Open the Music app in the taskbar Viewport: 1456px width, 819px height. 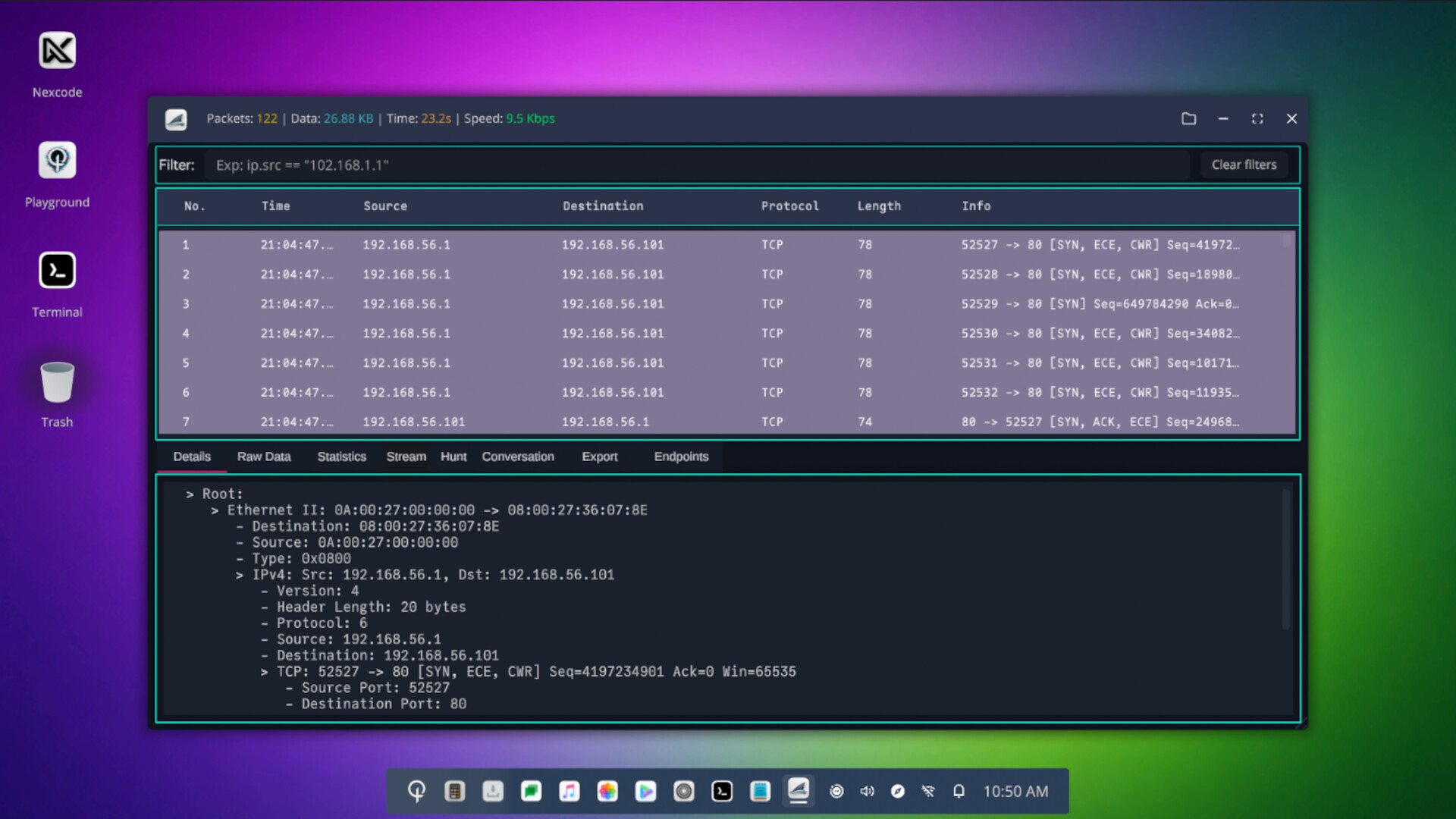click(x=570, y=791)
